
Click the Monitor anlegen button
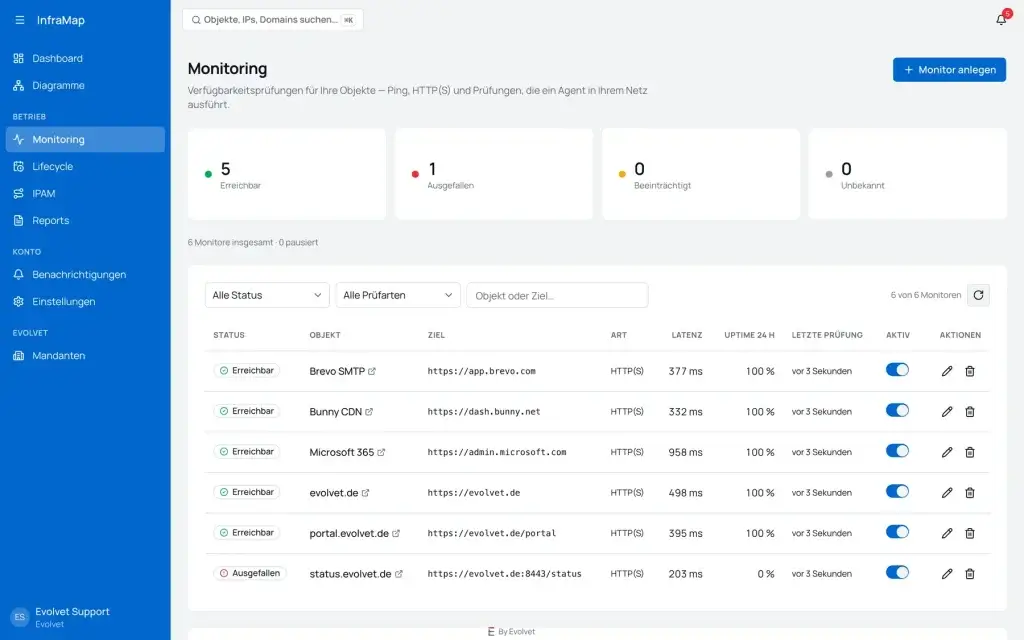pos(949,70)
